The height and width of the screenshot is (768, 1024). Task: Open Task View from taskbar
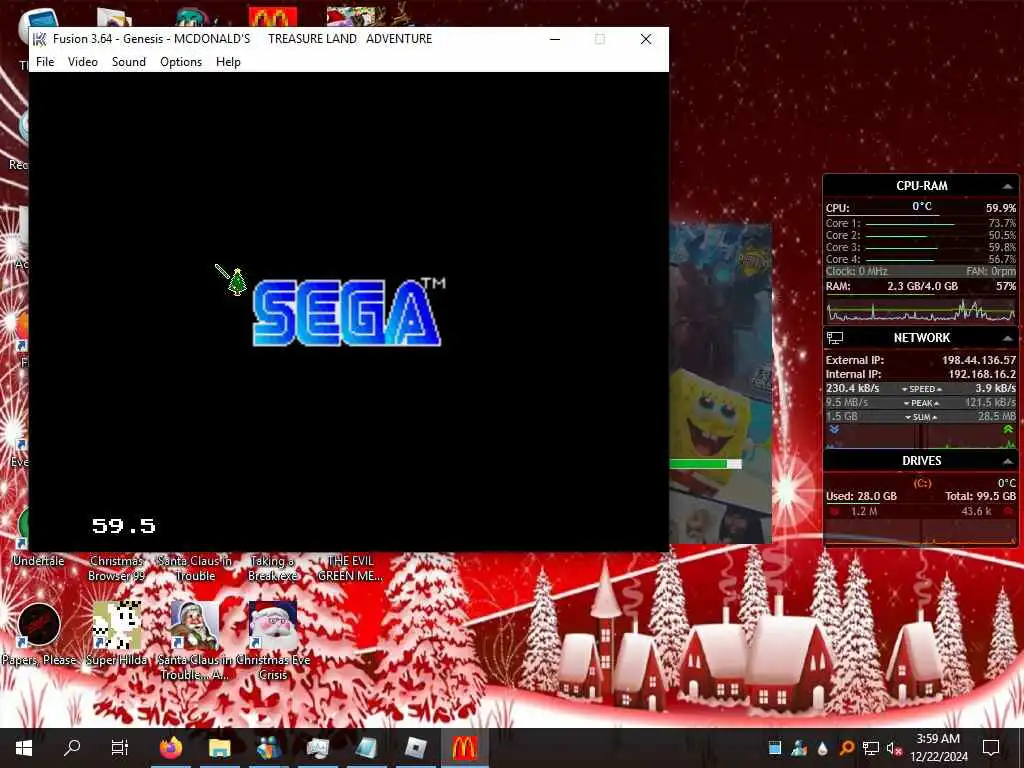pos(120,748)
